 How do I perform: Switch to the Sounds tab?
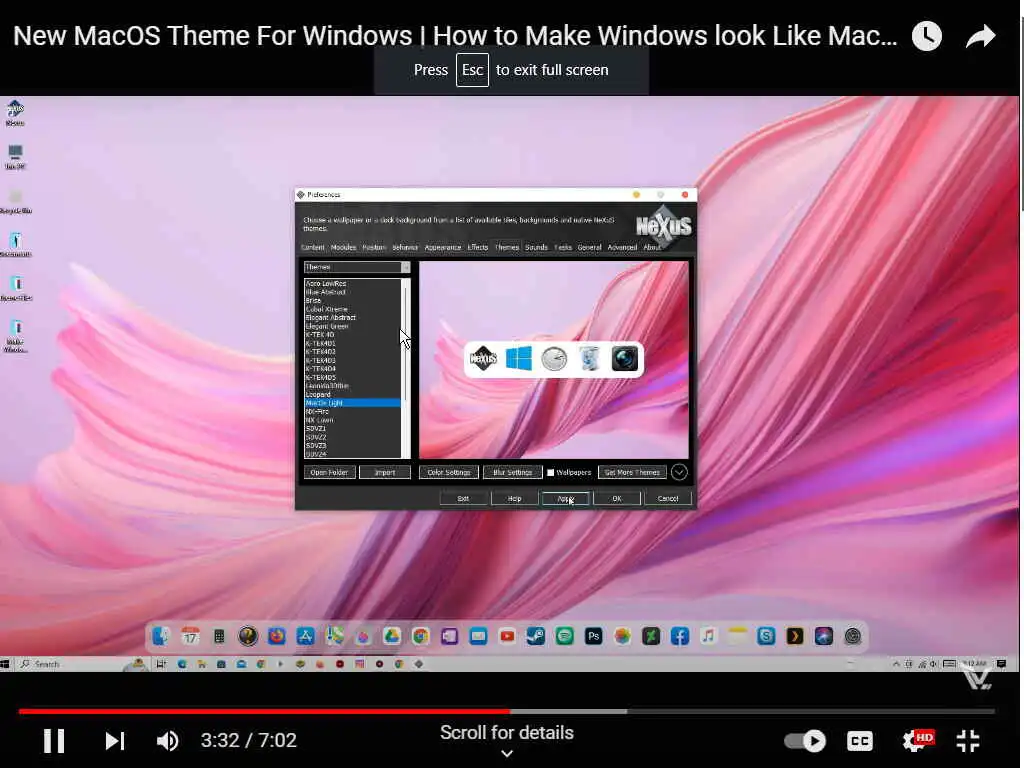point(536,248)
